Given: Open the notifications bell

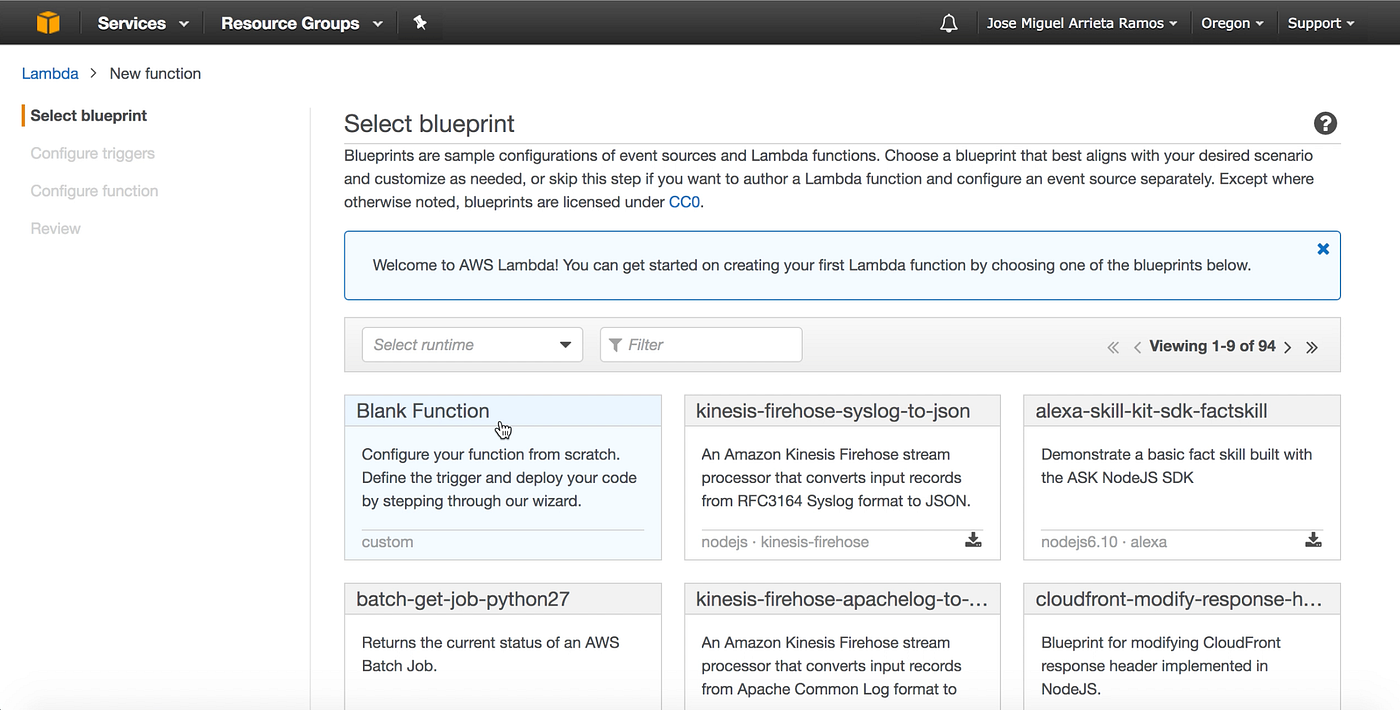Looking at the screenshot, I should 949,23.
